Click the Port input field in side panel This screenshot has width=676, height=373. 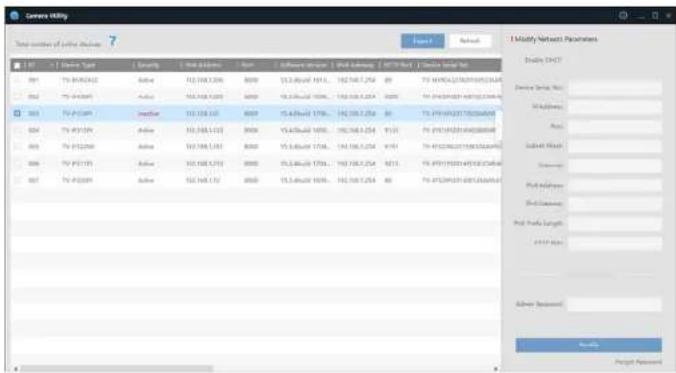(615, 126)
